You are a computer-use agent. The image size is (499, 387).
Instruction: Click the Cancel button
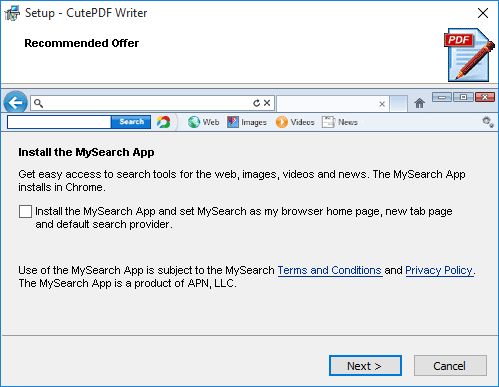click(x=450, y=366)
